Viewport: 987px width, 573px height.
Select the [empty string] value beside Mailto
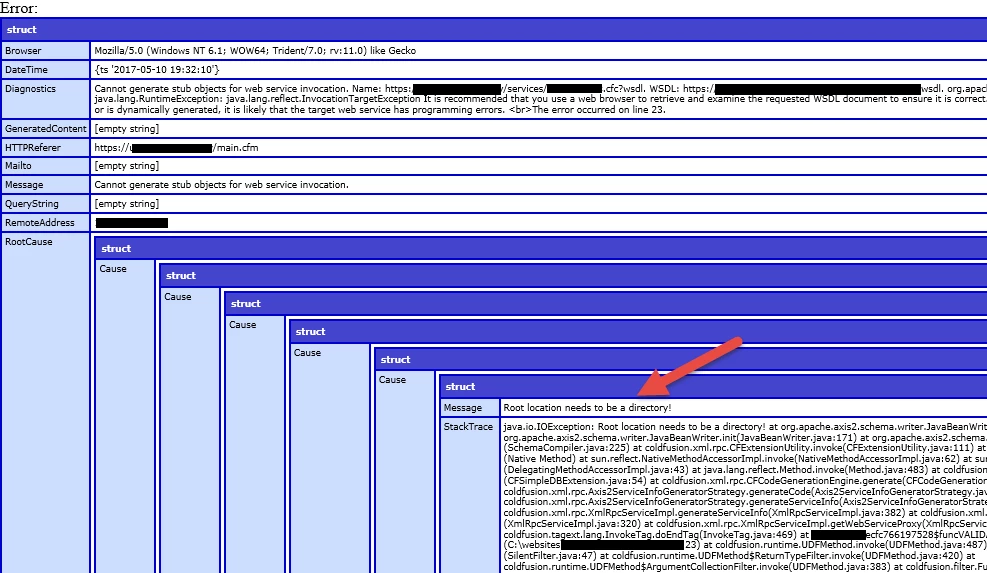(x=127, y=166)
